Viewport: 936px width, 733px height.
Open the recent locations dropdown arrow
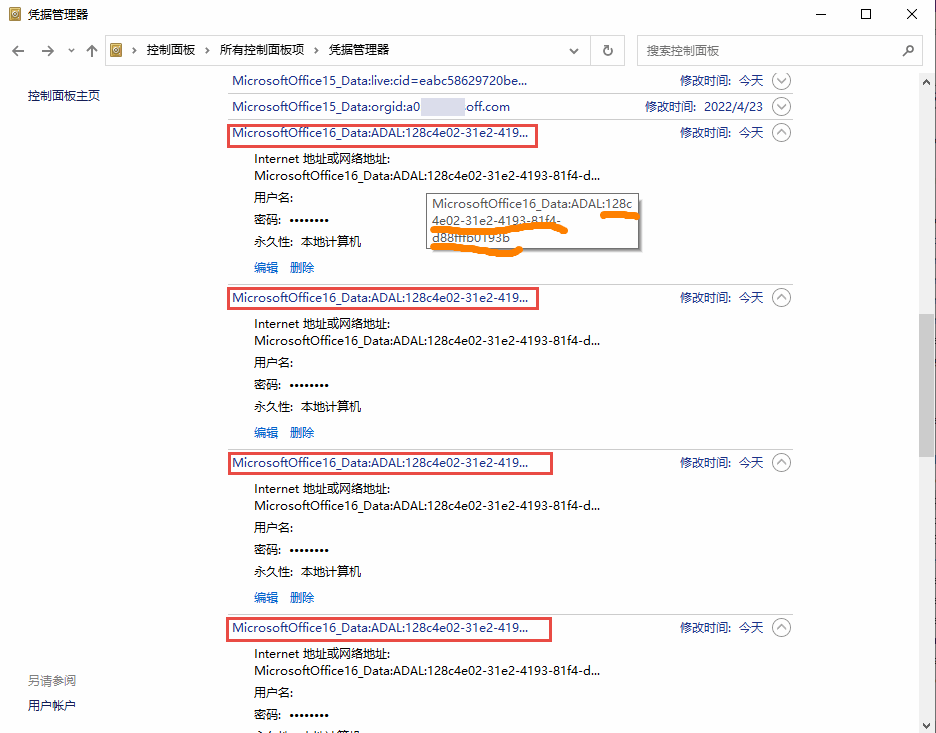click(x=70, y=50)
